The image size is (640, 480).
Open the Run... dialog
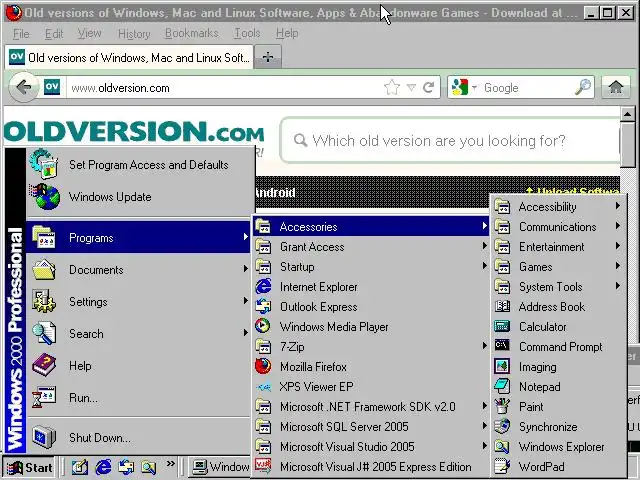pos(138,398)
